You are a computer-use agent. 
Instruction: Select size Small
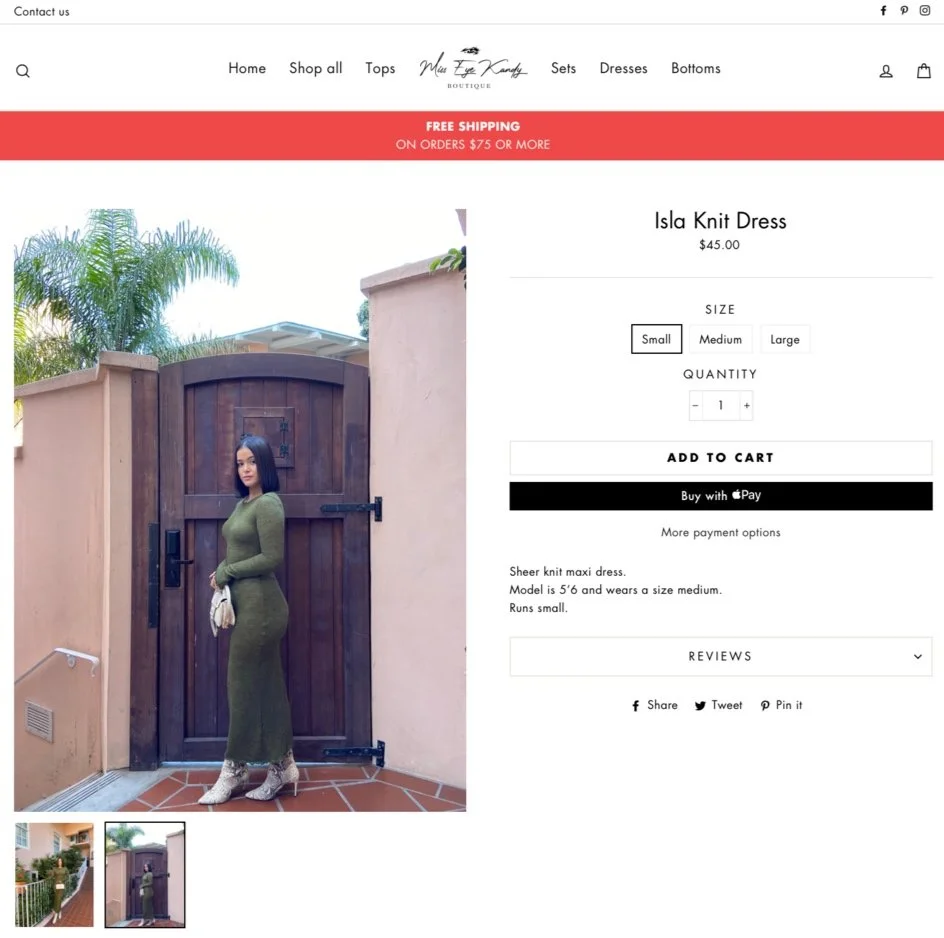coord(656,339)
